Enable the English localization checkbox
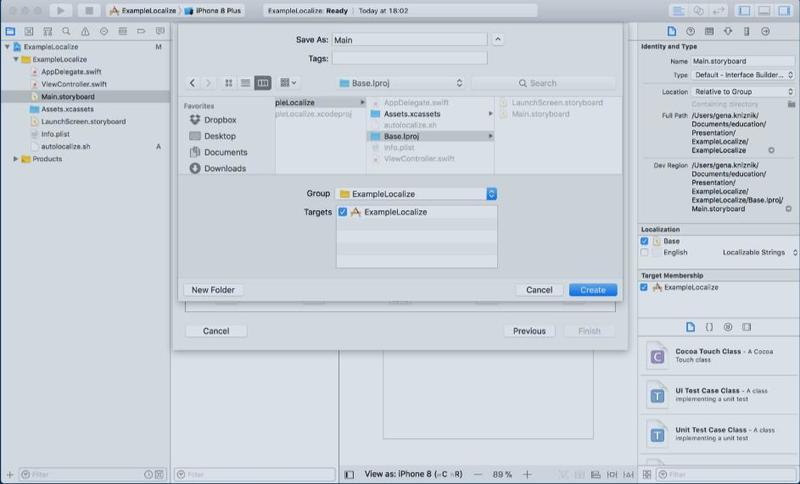Screen dimensions: 800x484 point(645,253)
